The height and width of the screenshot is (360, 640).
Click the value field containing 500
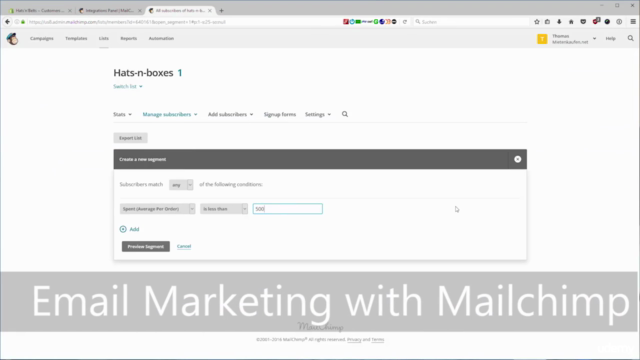tap(288, 209)
